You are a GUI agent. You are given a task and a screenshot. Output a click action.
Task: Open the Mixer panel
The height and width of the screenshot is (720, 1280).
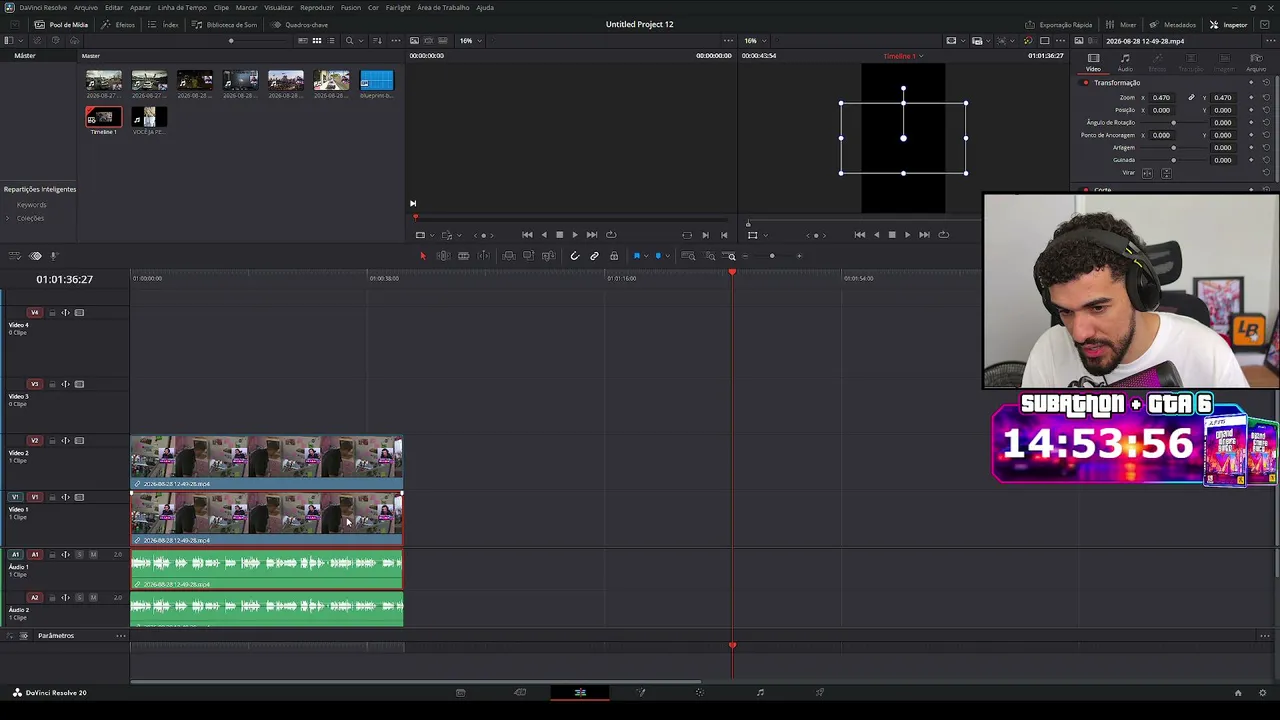(1122, 25)
